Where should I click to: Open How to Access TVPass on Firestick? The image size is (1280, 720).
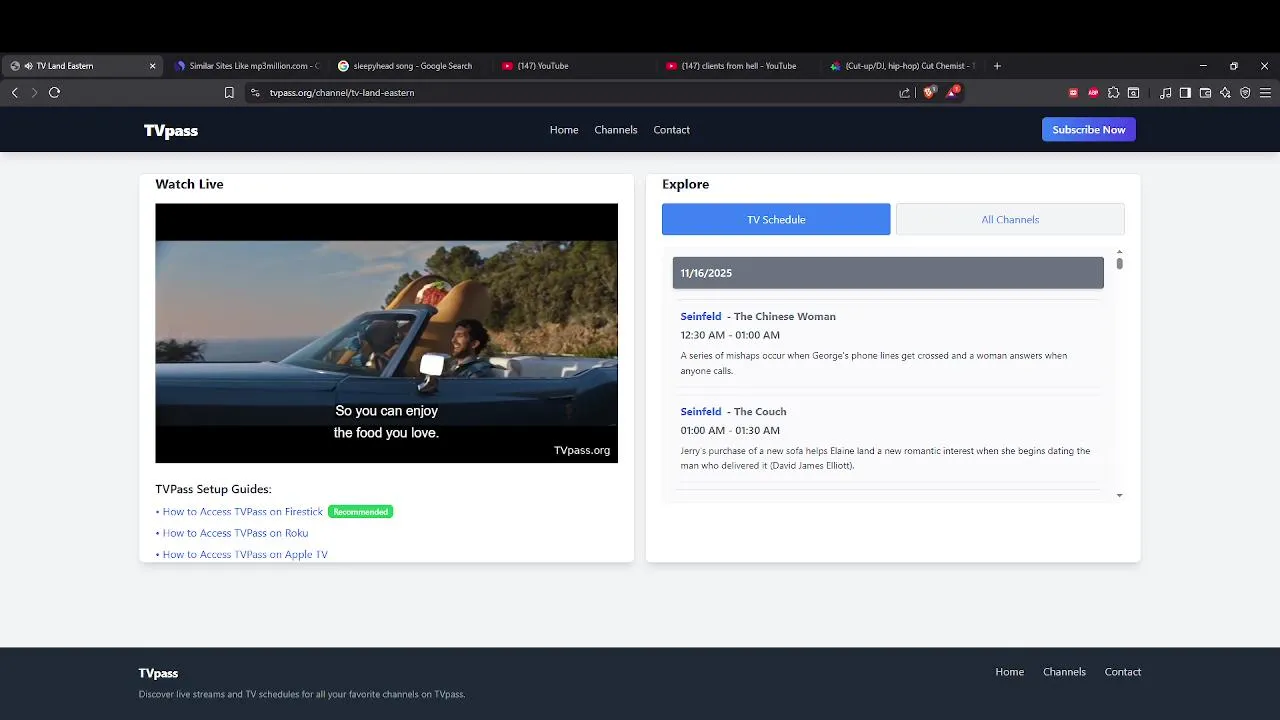coord(243,512)
